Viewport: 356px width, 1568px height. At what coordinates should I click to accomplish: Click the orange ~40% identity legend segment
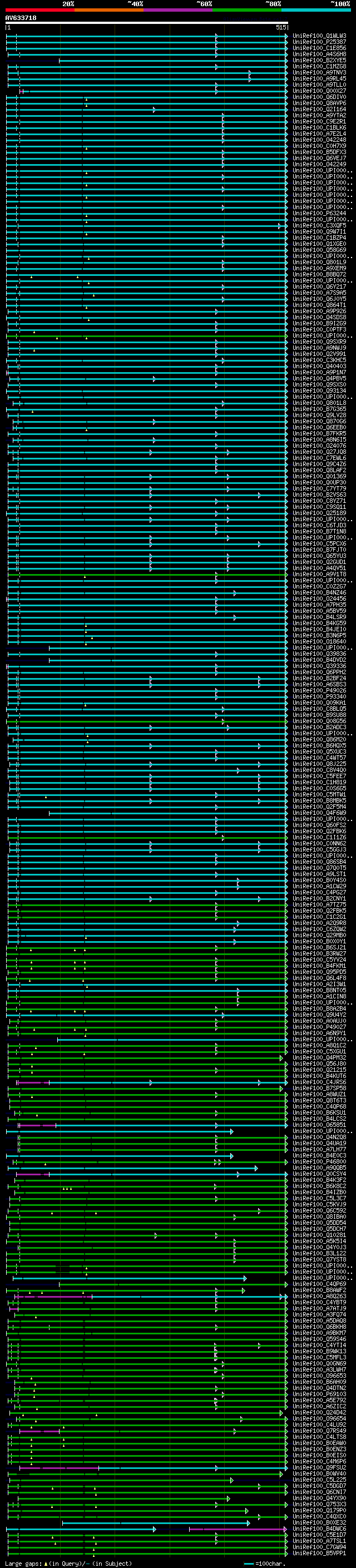[x=109, y=10]
